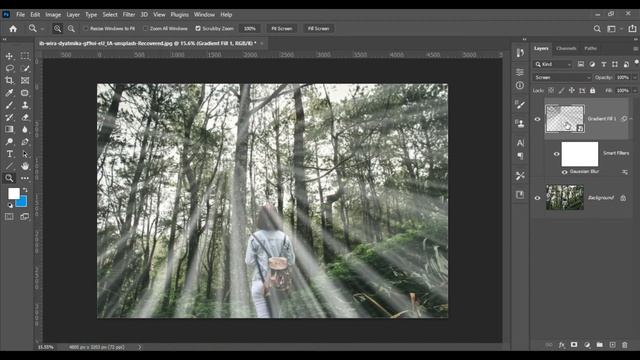The width and height of the screenshot is (640, 360).
Task: Delete layer using trash icon
Action: pos(624,345)
